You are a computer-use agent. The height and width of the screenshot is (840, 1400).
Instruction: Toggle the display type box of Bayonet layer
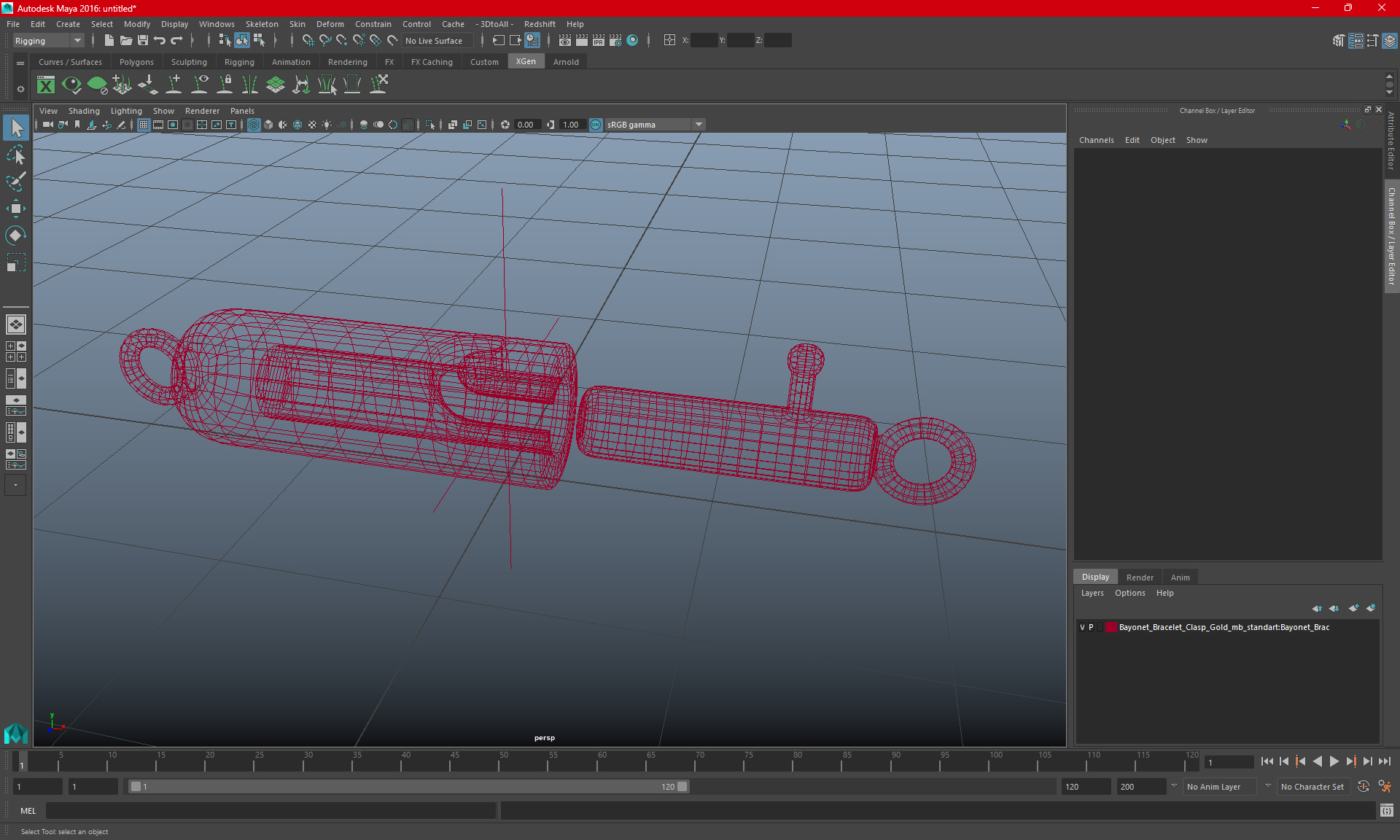click(x=1100, y=627)
